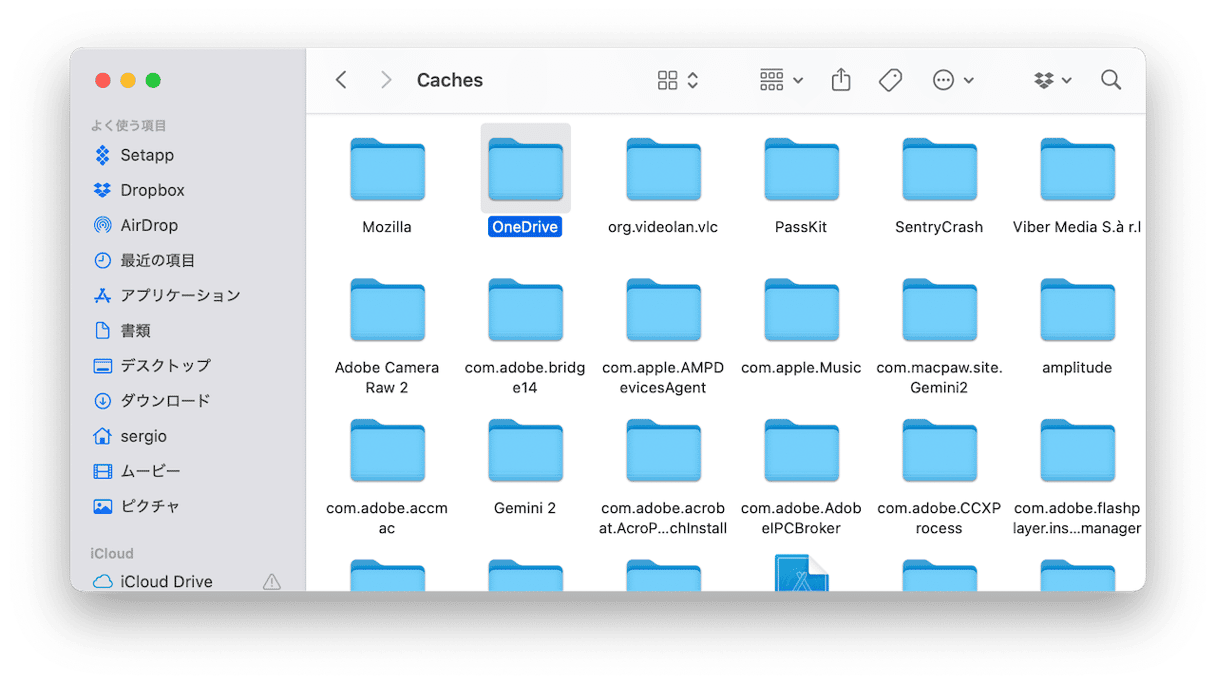The width and height of the screenshot is (1216, 684).
Task: Select the org.videolan.vlc folder icon
Action: [x=663, y=170]
